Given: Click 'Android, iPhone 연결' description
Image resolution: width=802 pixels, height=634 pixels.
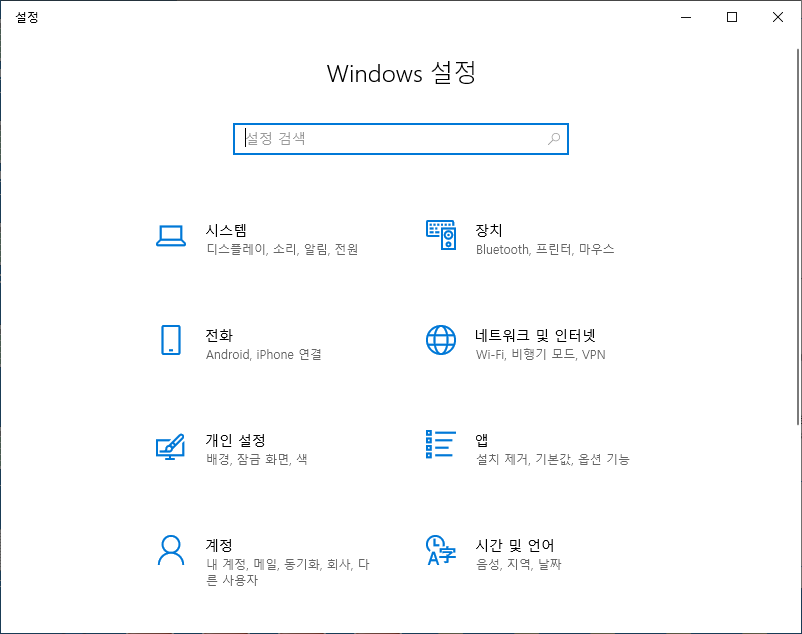Looking at the screenshot, I should click(x=263, y=354).
